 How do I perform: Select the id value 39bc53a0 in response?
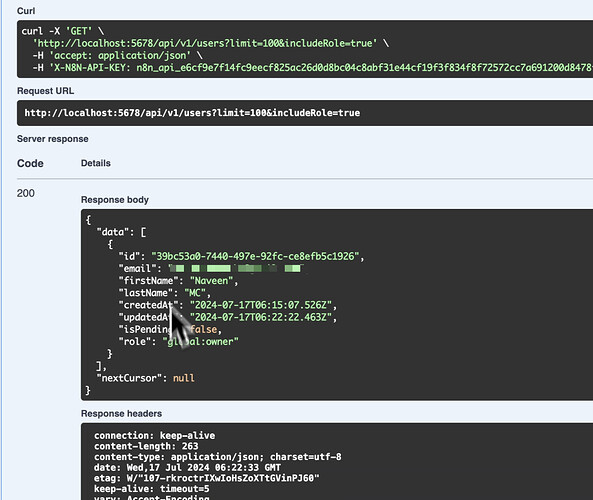[x=255, y=256]
